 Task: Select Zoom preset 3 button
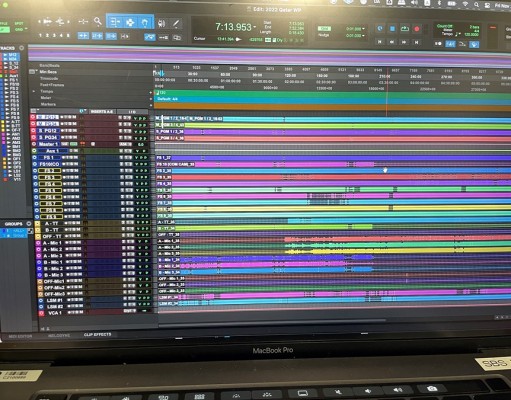55,35
